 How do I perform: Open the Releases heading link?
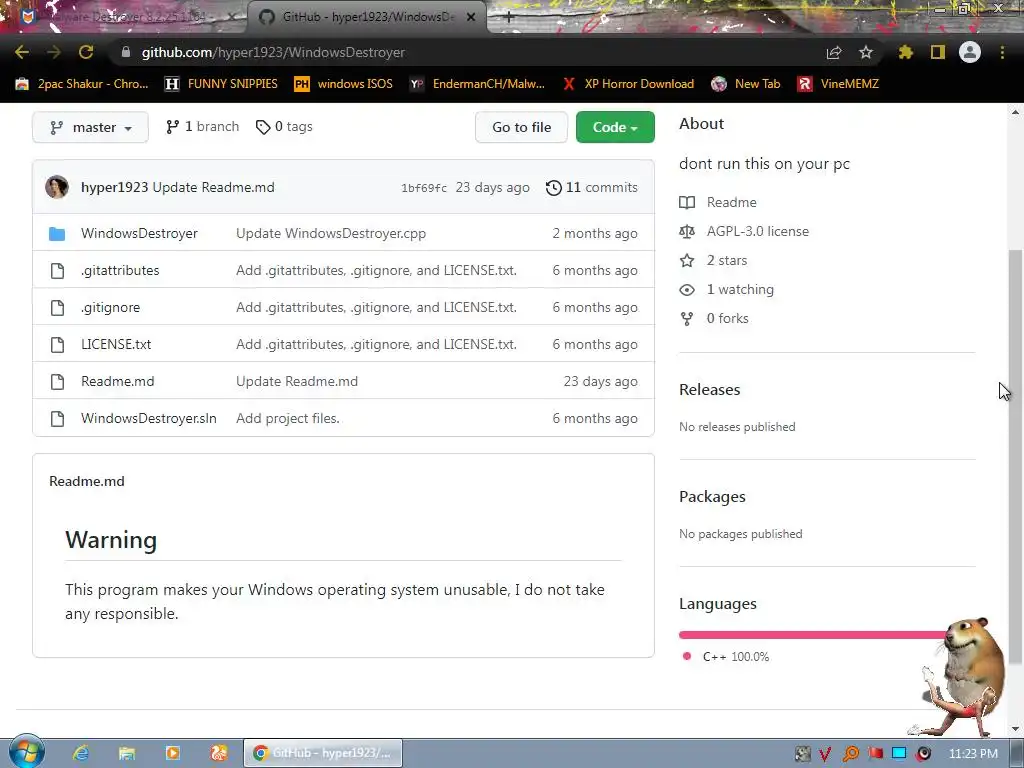tap(710, 390)
